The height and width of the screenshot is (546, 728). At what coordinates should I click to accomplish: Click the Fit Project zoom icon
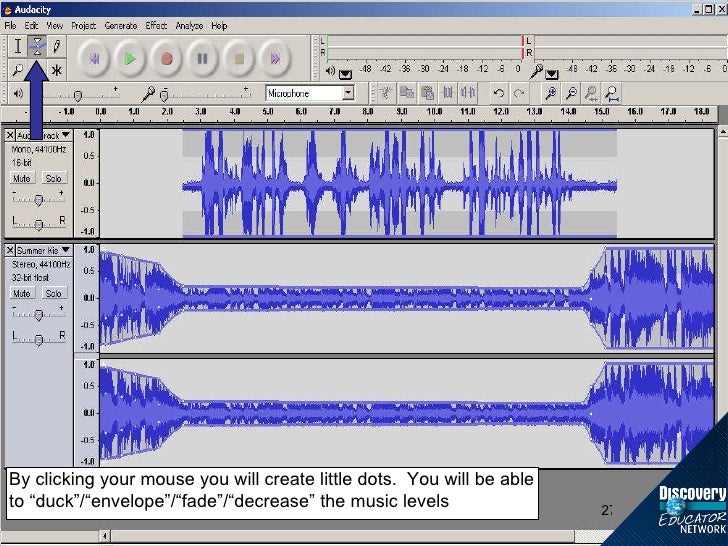point(611,93)
